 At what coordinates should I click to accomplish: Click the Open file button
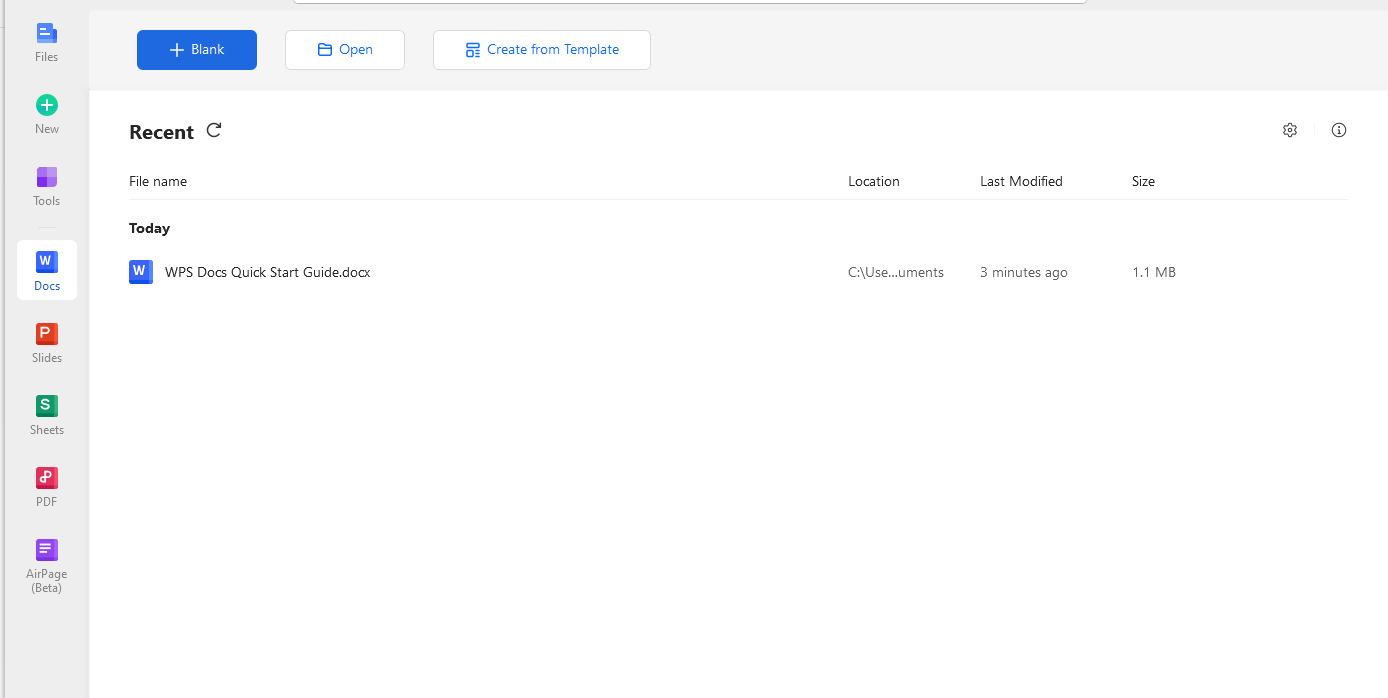[345, 50]
